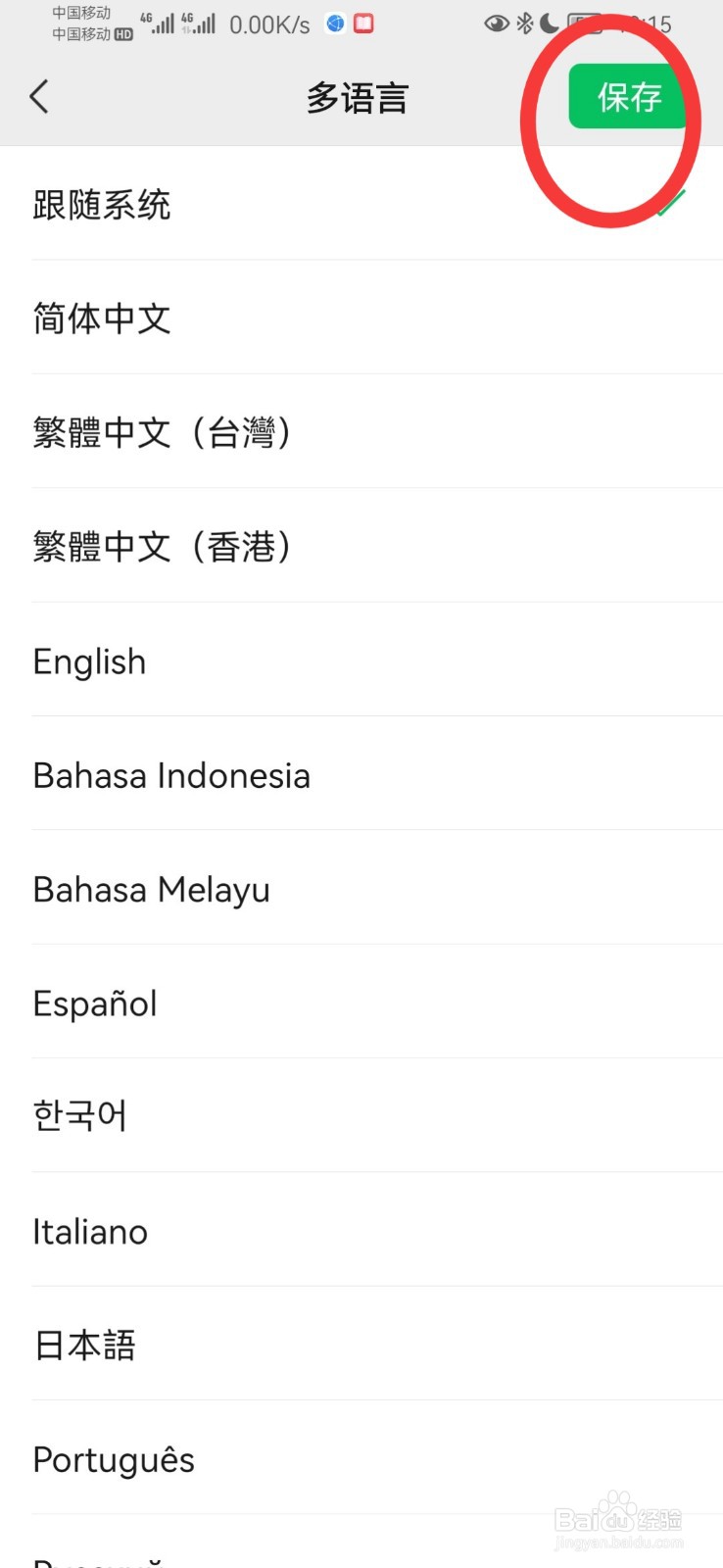The height and width of the screenshot is (1568, 723).
Task: Select Español language entry
Action: click(x=361, y=1002)
